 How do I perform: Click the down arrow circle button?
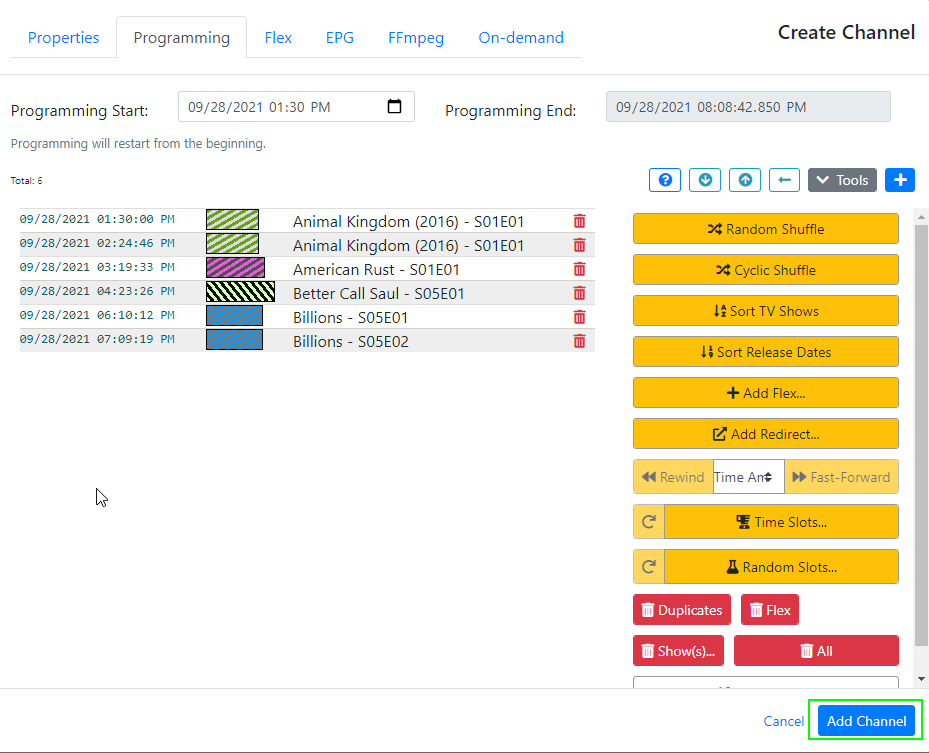click(705, 180)
